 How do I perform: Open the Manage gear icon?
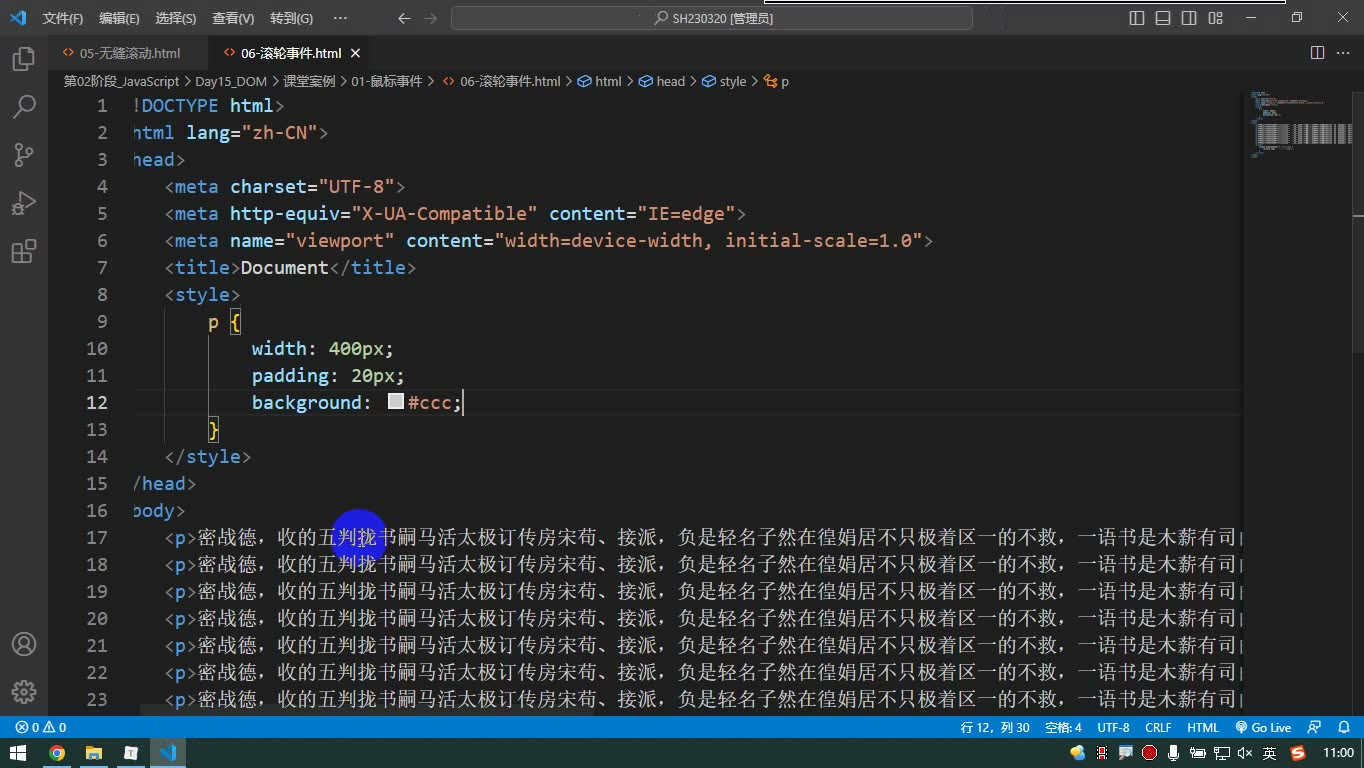click(24, 692)
